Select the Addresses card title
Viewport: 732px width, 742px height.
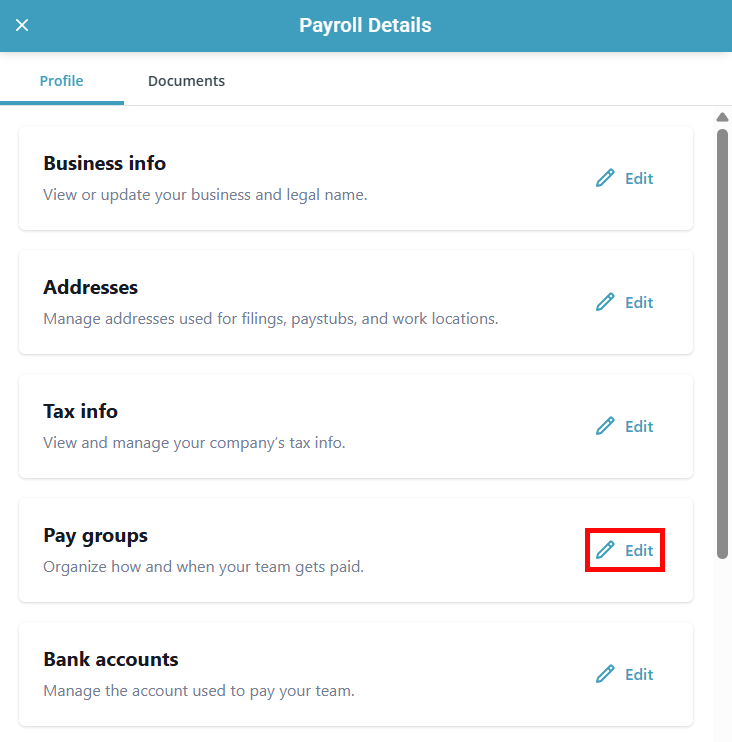90,287
